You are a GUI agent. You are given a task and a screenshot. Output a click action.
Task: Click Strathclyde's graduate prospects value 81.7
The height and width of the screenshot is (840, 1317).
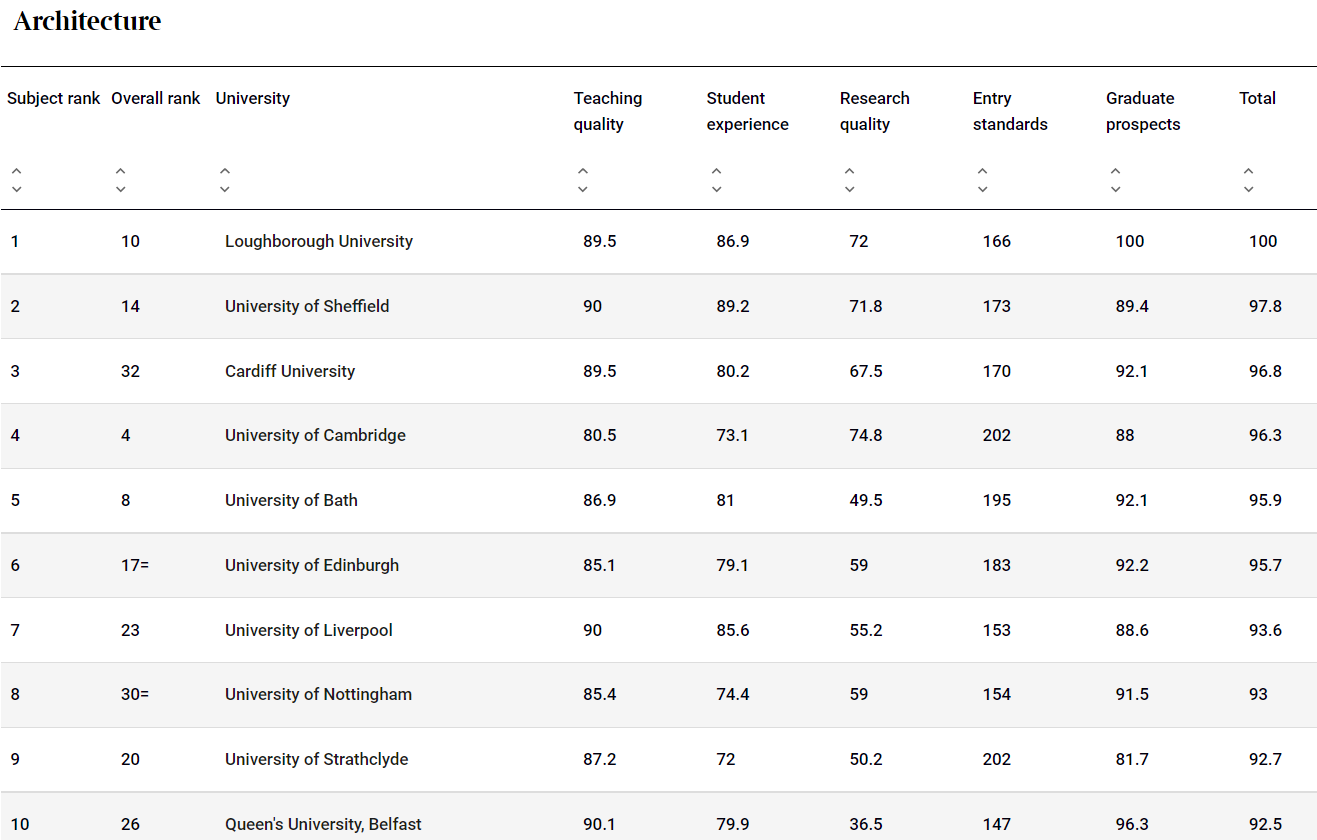(1132, 759)
